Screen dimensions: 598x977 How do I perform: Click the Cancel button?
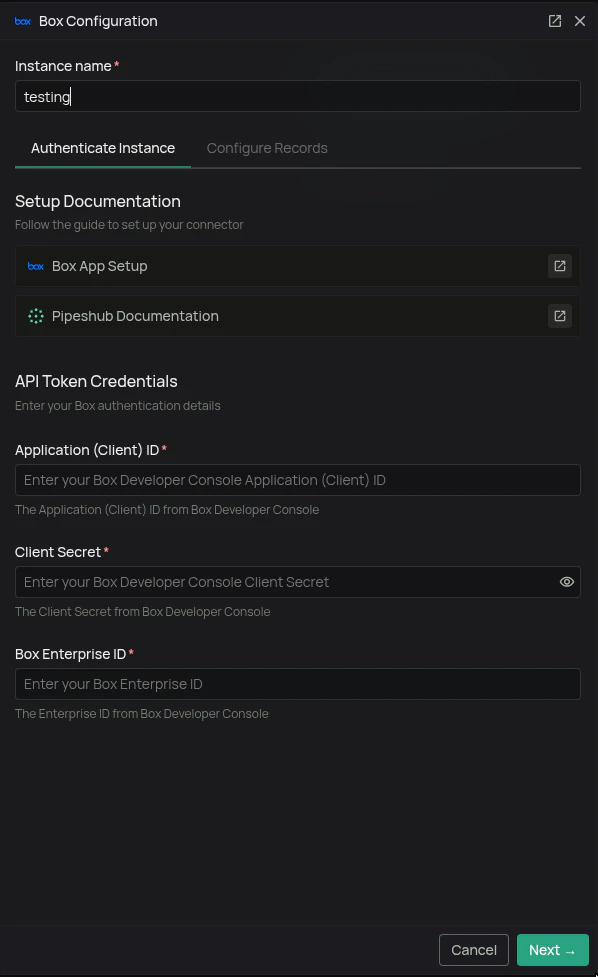(473, 950)
